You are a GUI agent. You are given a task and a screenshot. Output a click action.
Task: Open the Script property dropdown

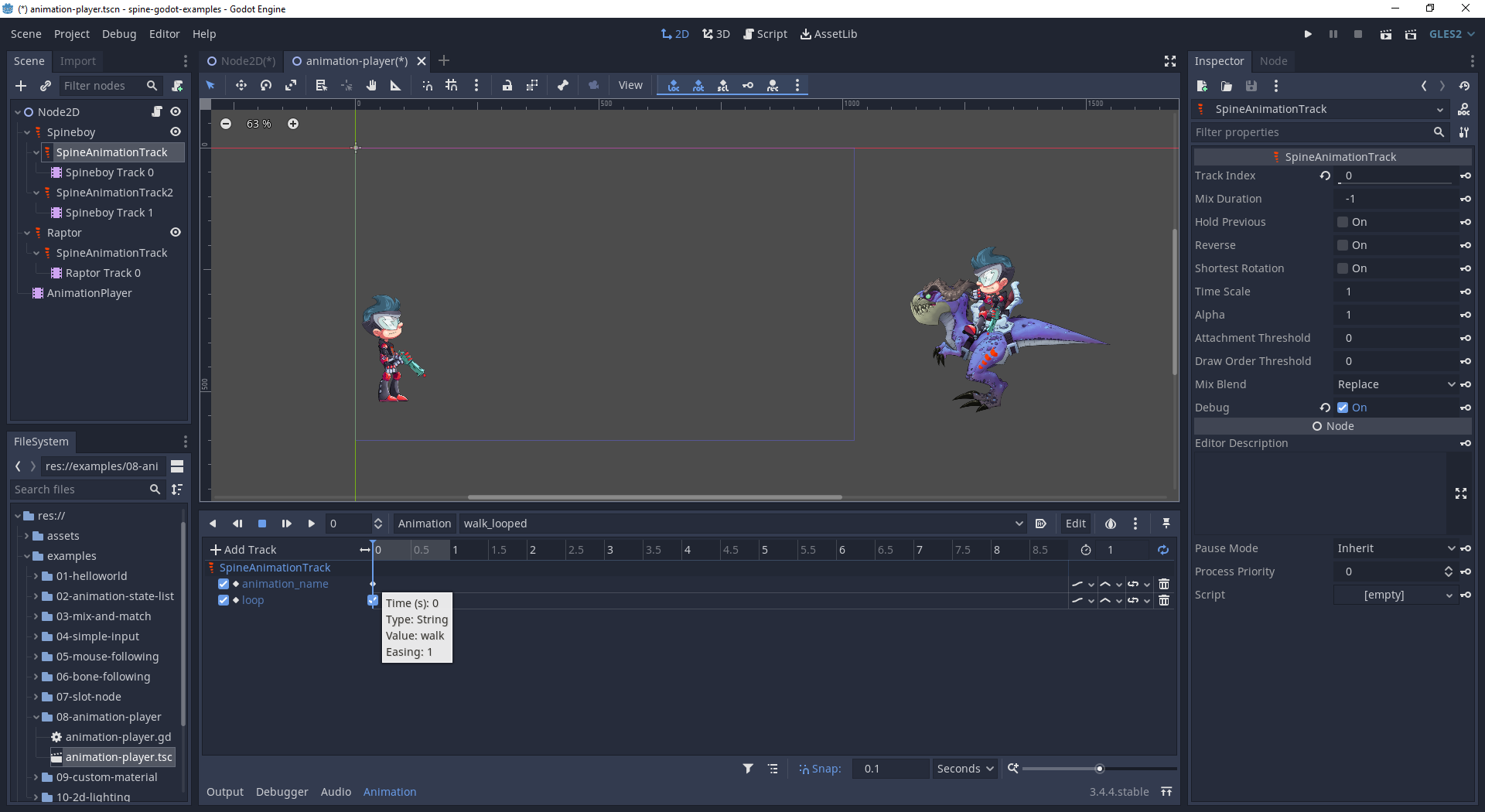(1395, 595)
